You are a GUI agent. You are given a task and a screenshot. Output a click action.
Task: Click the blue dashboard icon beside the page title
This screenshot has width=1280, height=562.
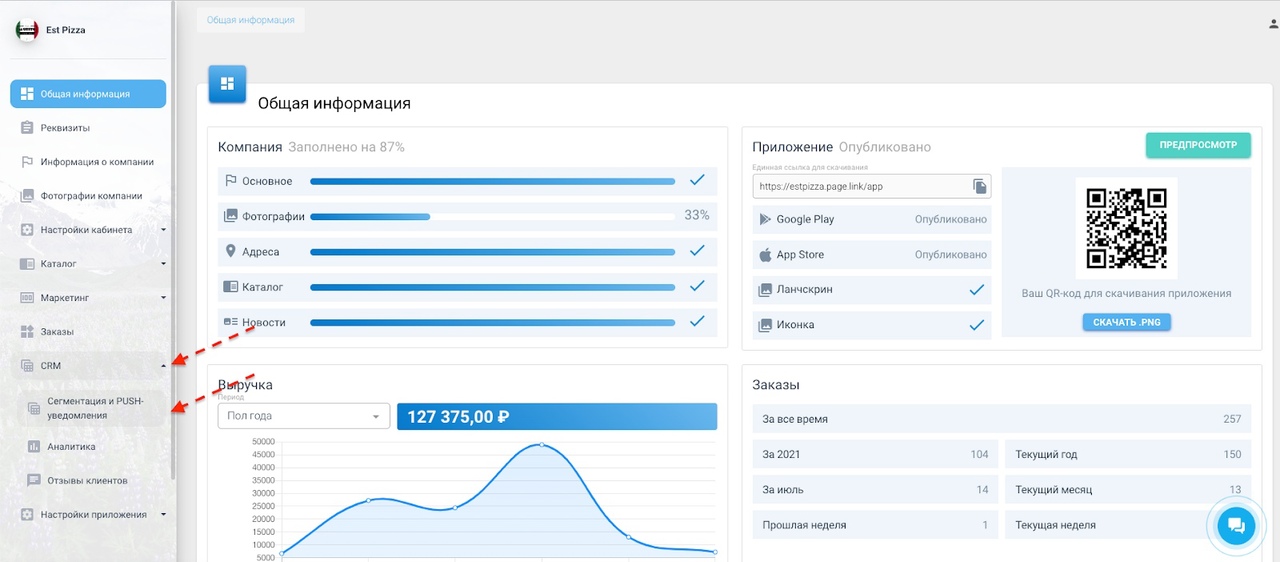[x=227, y=83]
